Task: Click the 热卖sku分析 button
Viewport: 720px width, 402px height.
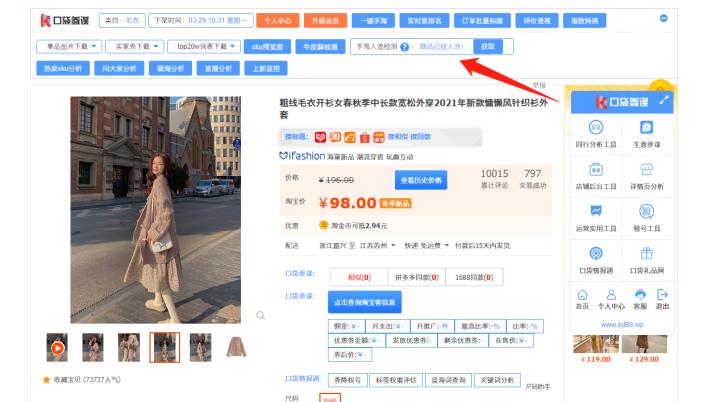Action: tap(63, 68)
